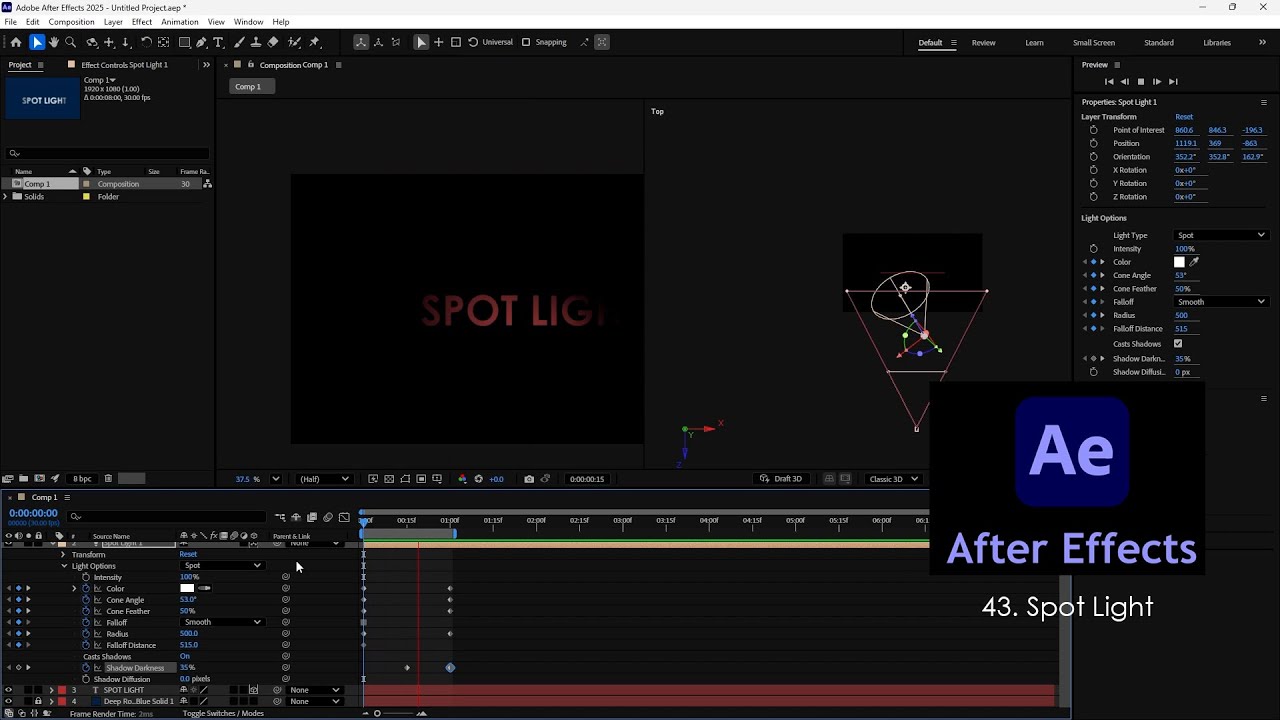Hide the Deep Royal Blue Solid layer eye
This screenshot has height=720, width=1280.
[8, 701]
